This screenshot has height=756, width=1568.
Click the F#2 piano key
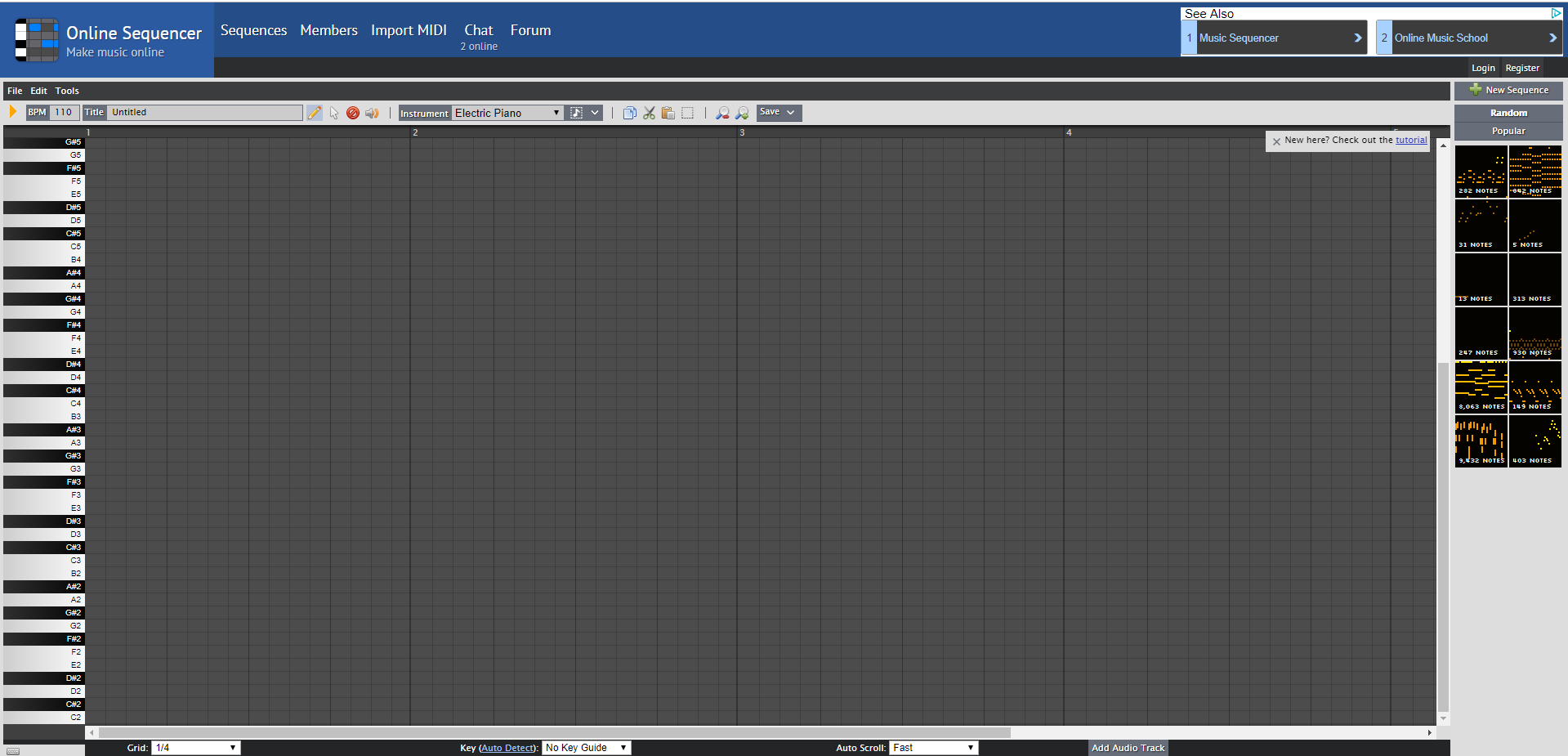pos(43,639)
